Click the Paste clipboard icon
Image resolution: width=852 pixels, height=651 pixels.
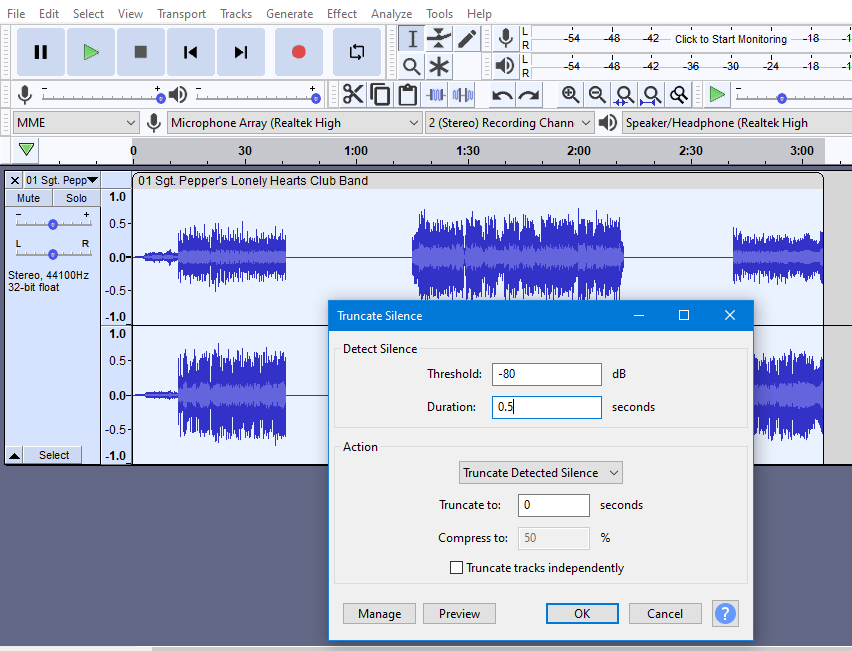coord(408,95)
